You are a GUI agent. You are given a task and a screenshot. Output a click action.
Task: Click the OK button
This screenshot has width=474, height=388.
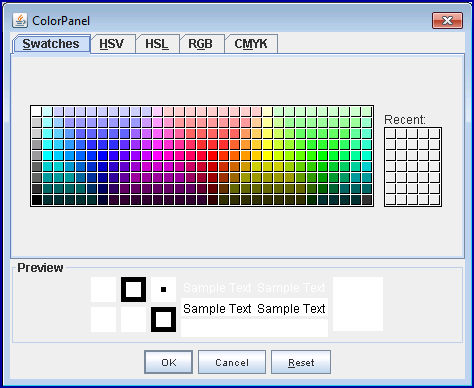pyautogui.click(x=169, y=362)
